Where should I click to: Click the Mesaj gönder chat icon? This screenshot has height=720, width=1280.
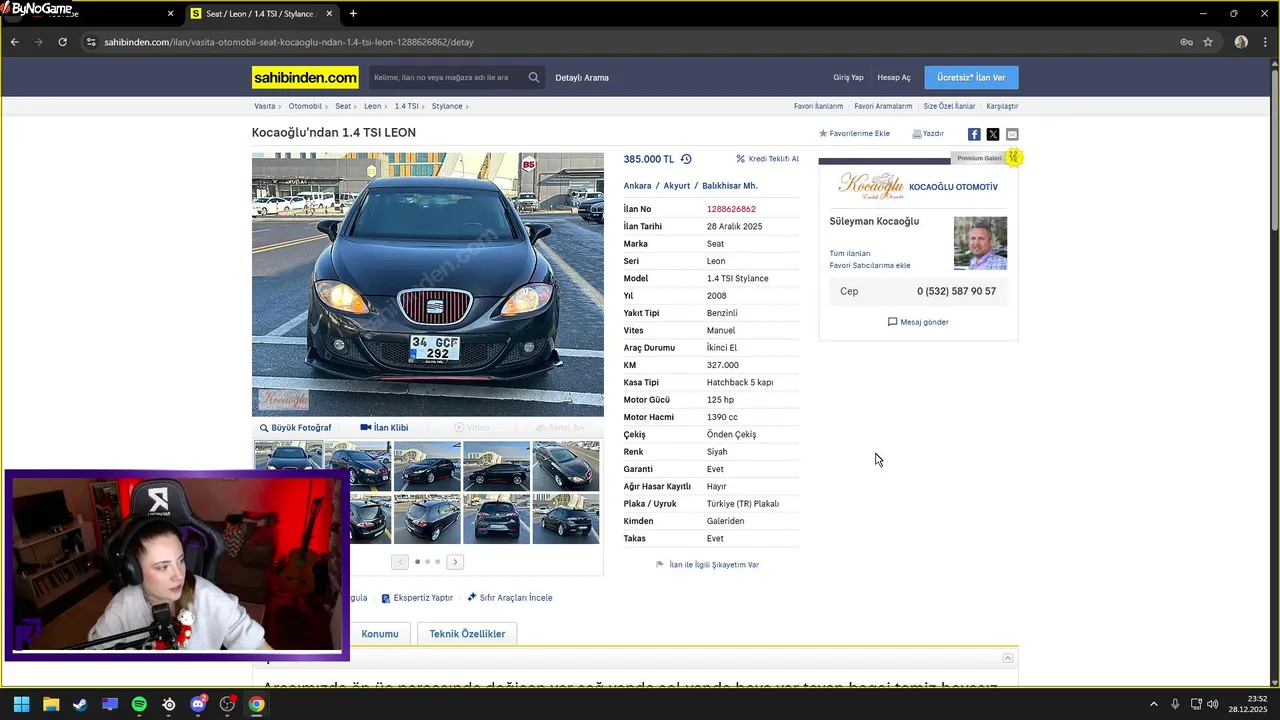point(892,322)
